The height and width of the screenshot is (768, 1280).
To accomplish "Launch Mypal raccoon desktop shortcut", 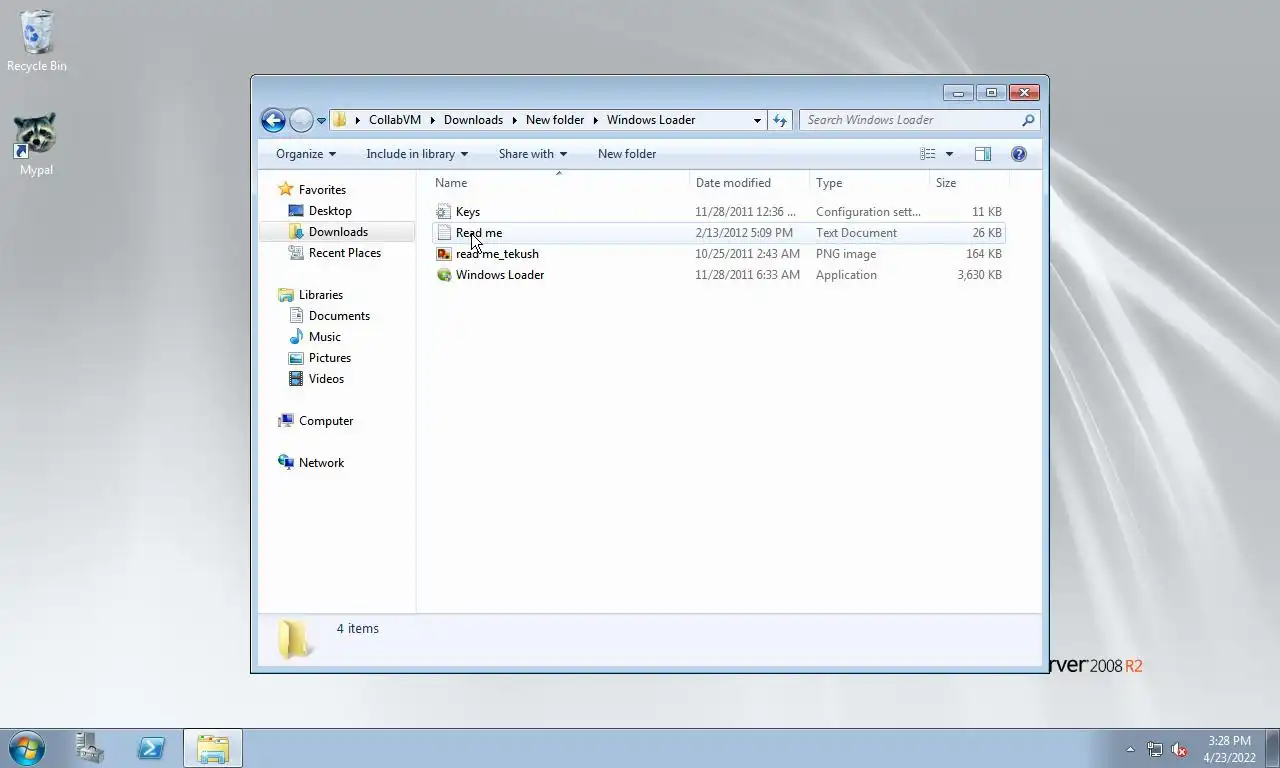I will point(36,144).
